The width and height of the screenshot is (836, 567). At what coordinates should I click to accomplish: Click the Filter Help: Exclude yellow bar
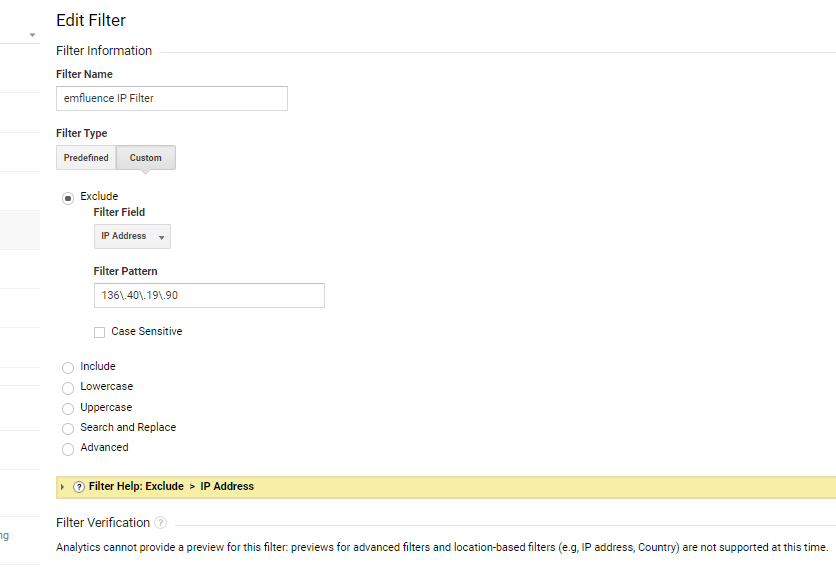click(446, 487)
